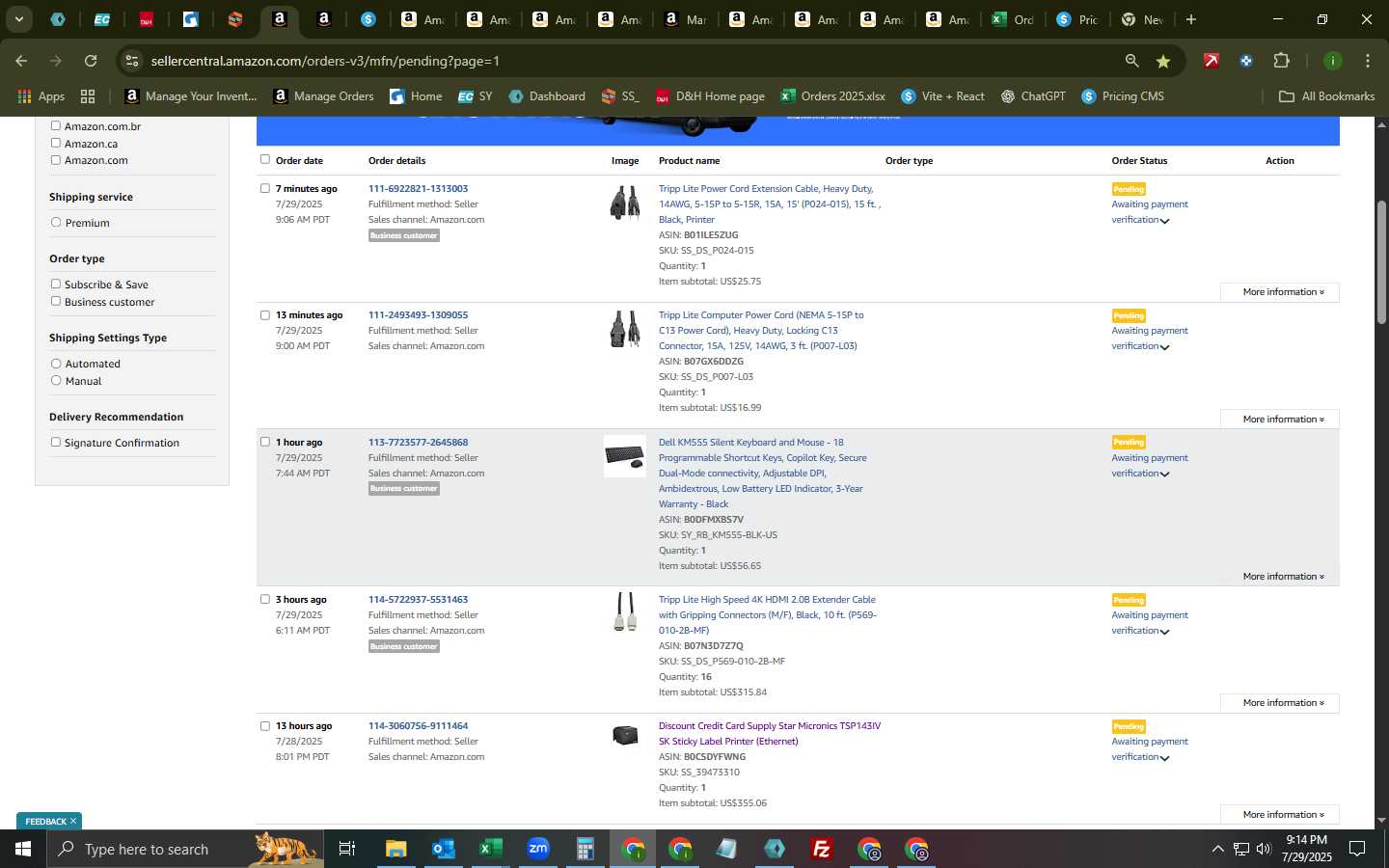
Task: Open the zoom magnifier icon in address bar
Action: click(1131, 61)
